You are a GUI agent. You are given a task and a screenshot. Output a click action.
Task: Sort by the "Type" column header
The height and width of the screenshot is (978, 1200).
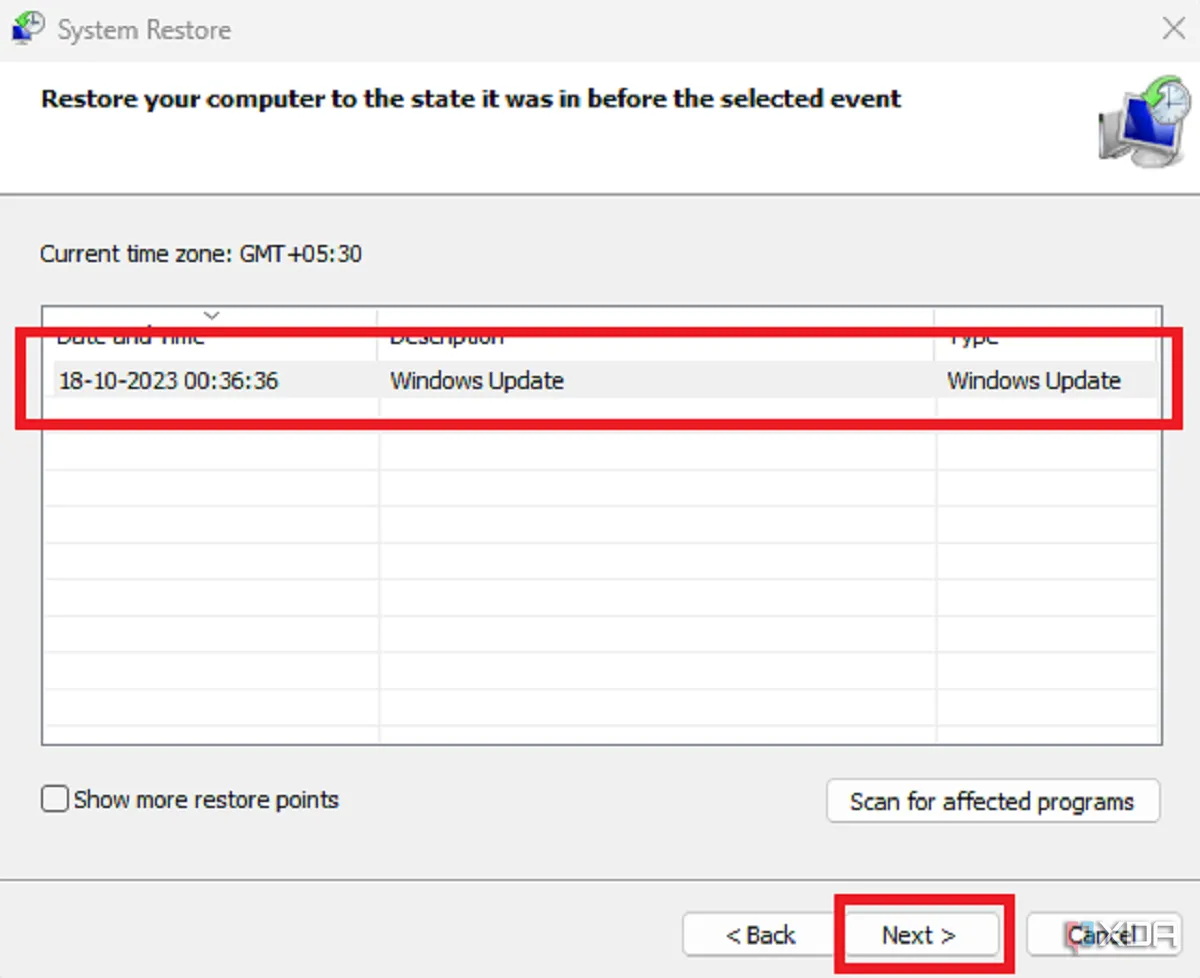(971, 336)
